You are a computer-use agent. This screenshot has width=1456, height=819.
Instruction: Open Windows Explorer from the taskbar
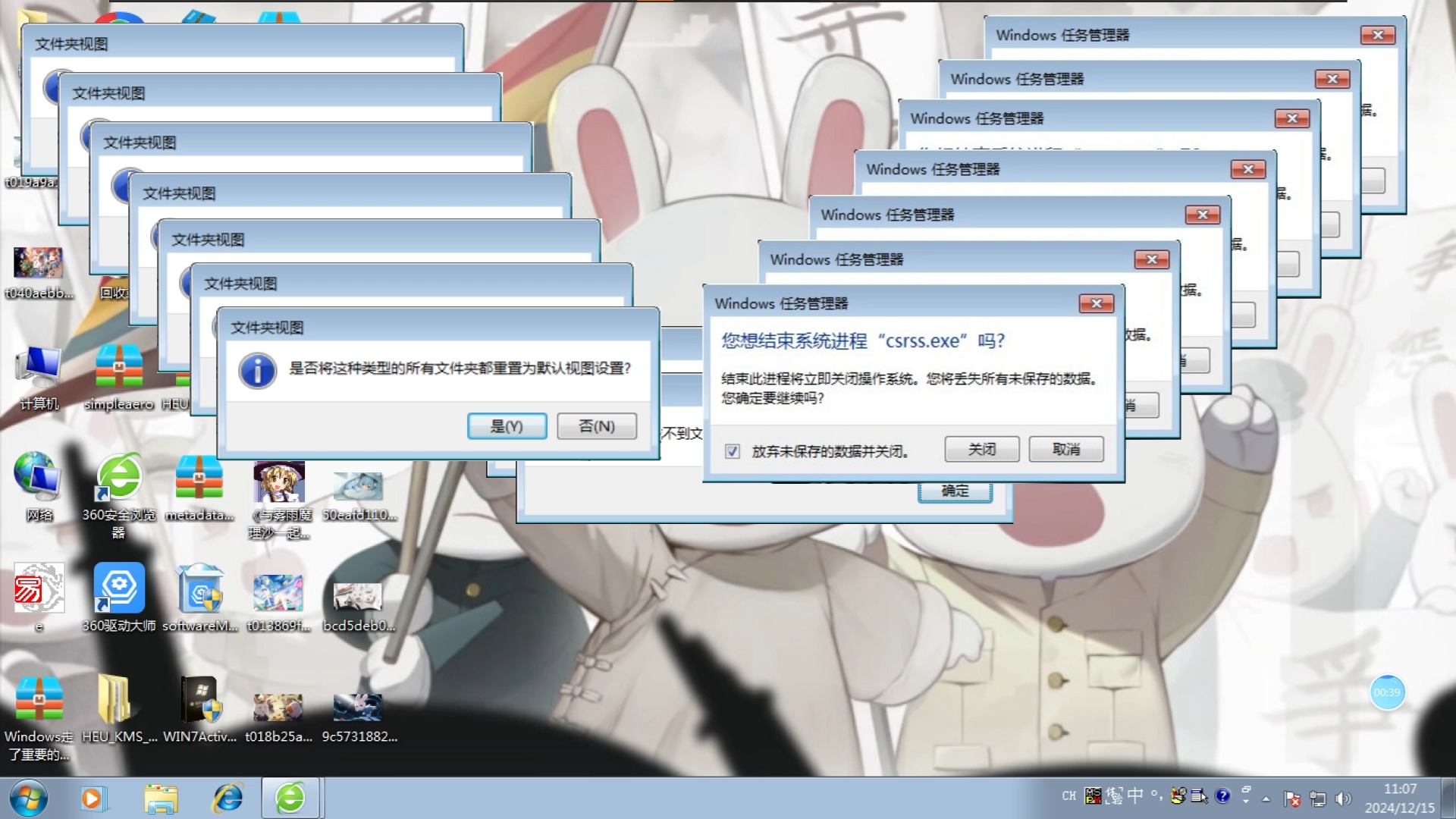161,799
